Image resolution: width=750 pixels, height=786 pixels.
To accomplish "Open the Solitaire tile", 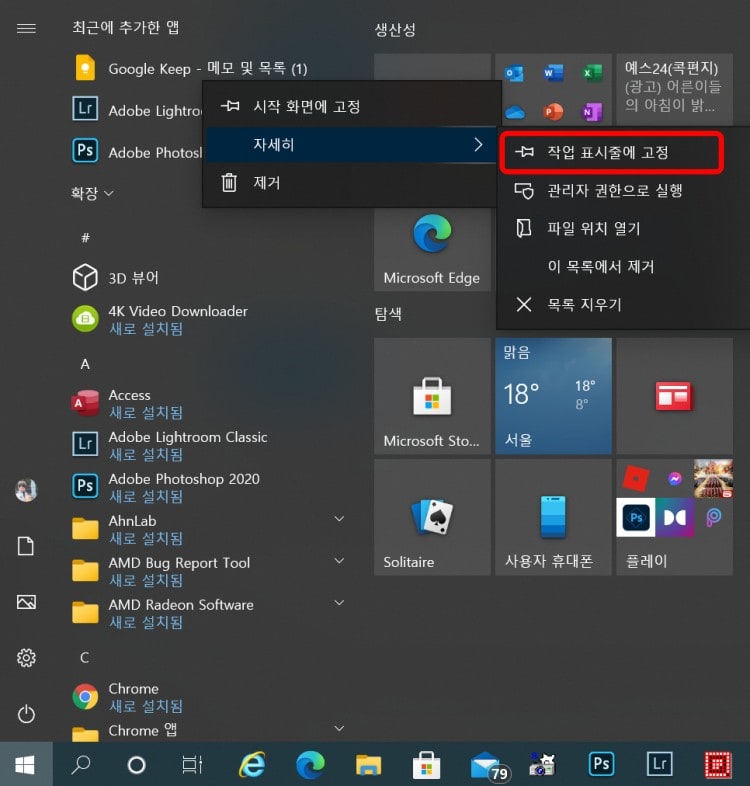I will pos(432,517).
